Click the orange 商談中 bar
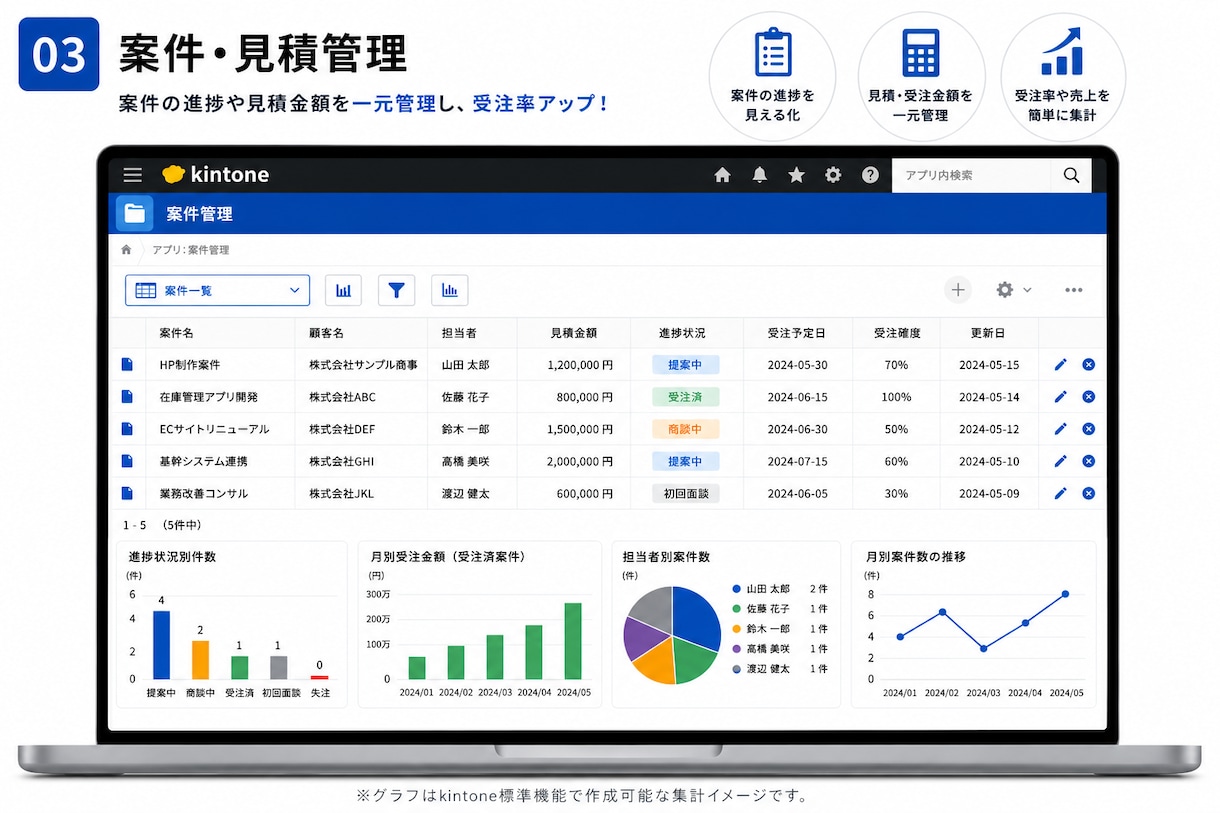This screenshot has height=813, width=1220. 200,660
